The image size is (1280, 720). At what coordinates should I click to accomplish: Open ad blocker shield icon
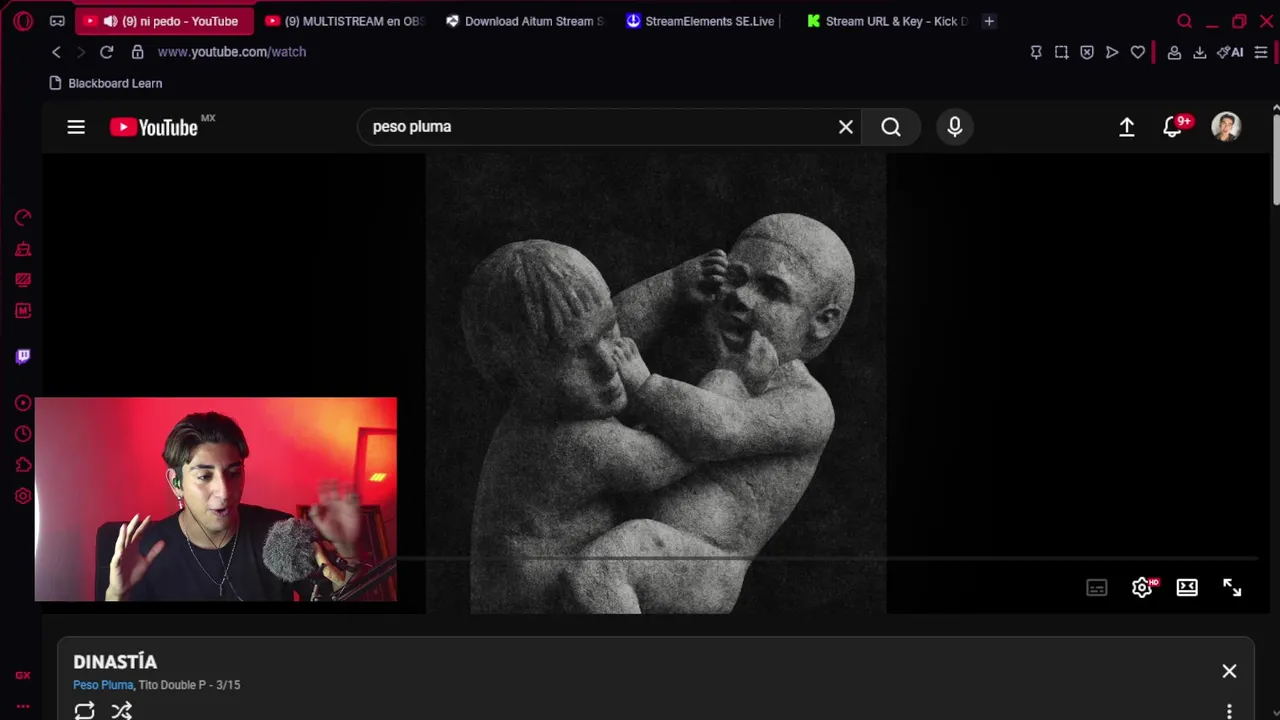pos(1087,52)
